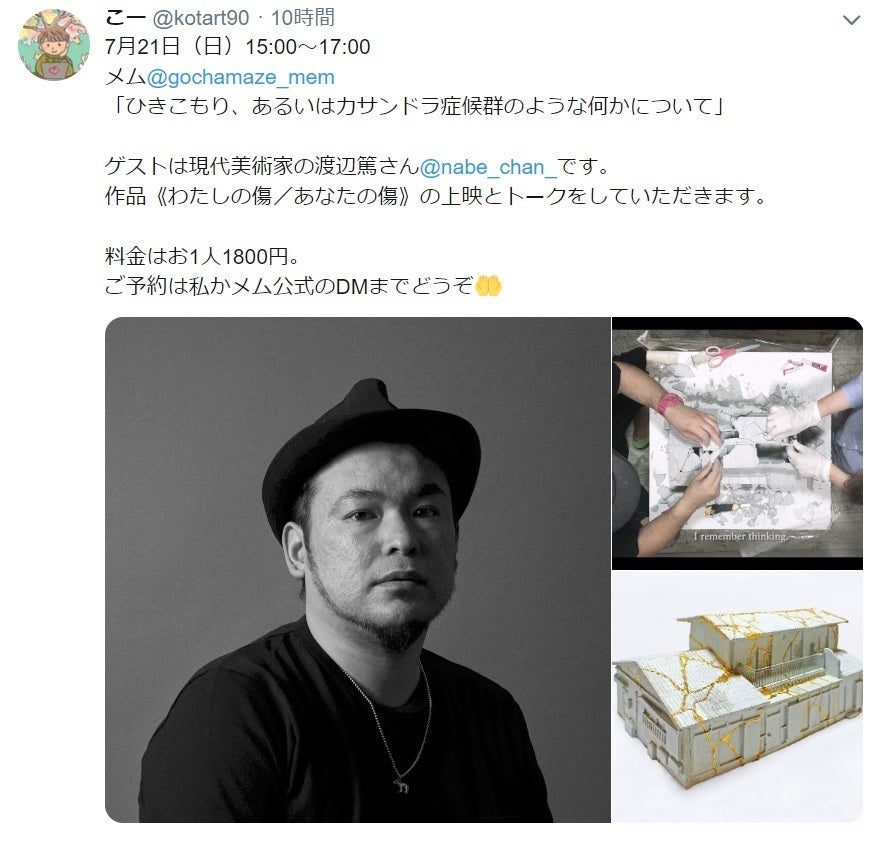
Task: Open the @nabe_chan_ mention link
Action: coord(488,167)
